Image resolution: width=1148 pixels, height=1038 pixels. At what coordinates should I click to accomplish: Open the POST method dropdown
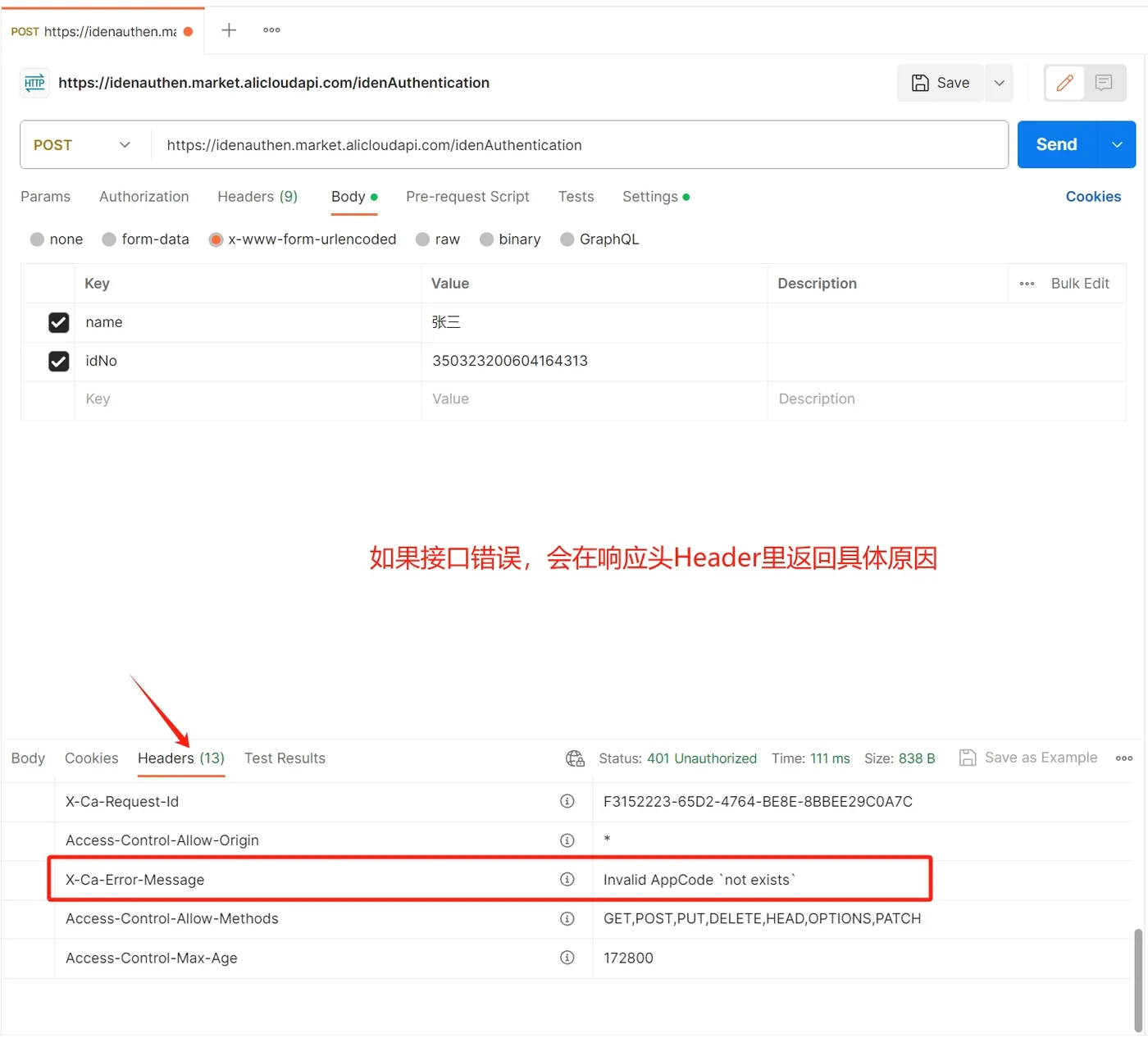82,144
